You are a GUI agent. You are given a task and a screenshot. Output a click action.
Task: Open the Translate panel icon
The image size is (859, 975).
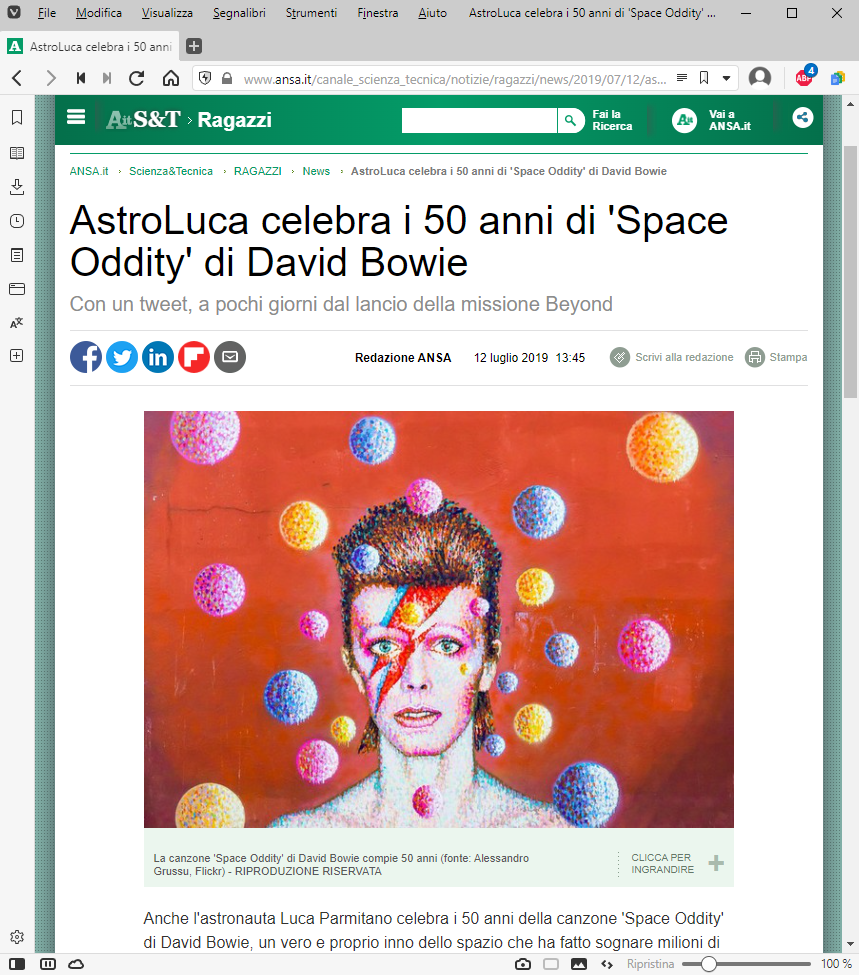point(17,322)
